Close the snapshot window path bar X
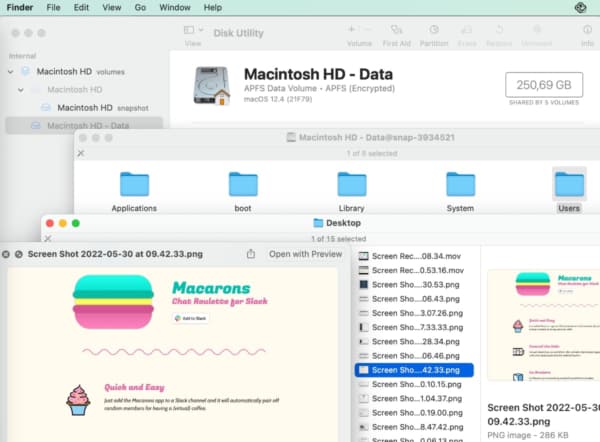 point(81,153)
